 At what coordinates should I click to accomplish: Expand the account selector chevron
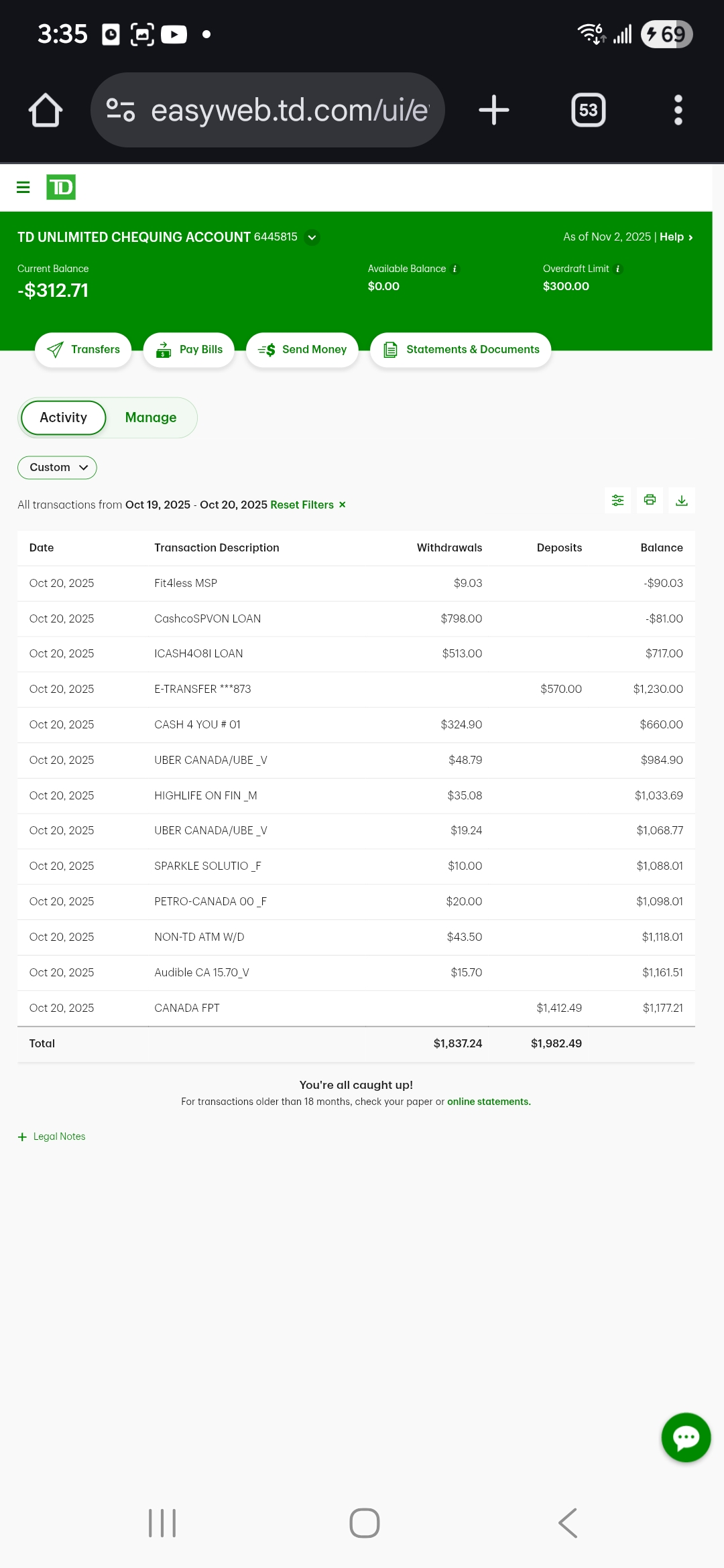pyautogui.click(x=312, y=237)
